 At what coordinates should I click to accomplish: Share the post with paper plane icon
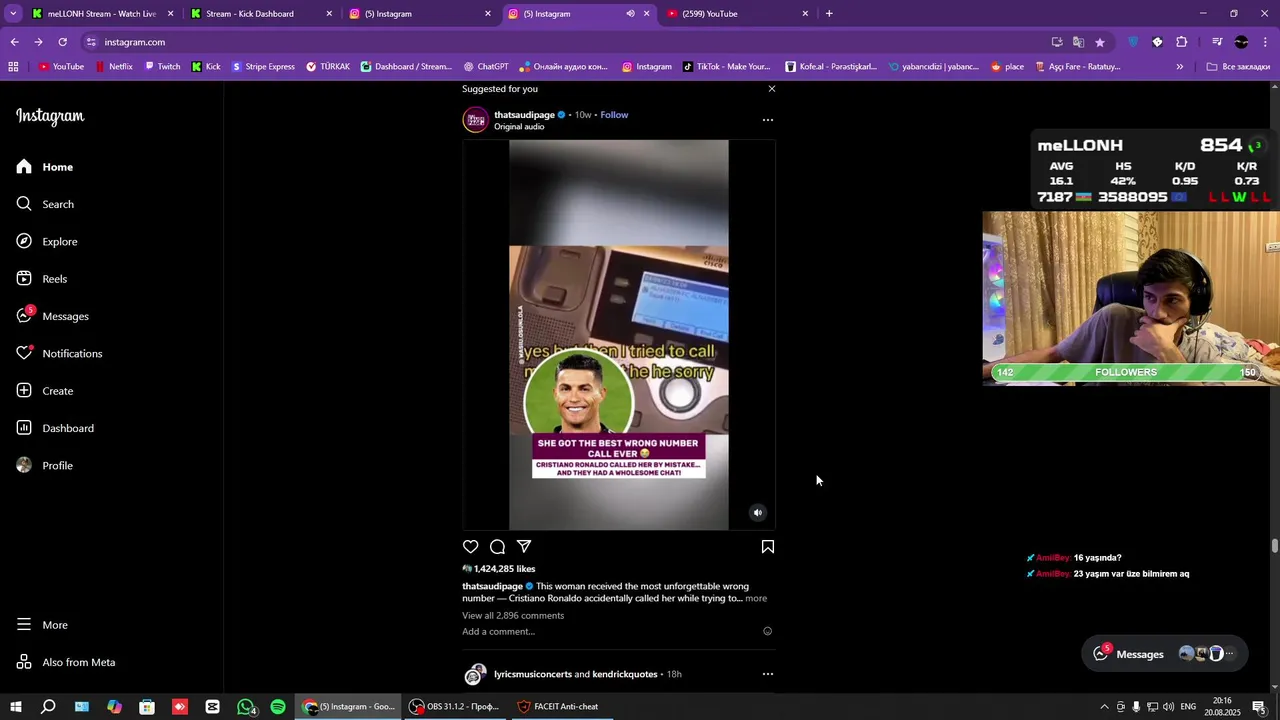point(524,547)
